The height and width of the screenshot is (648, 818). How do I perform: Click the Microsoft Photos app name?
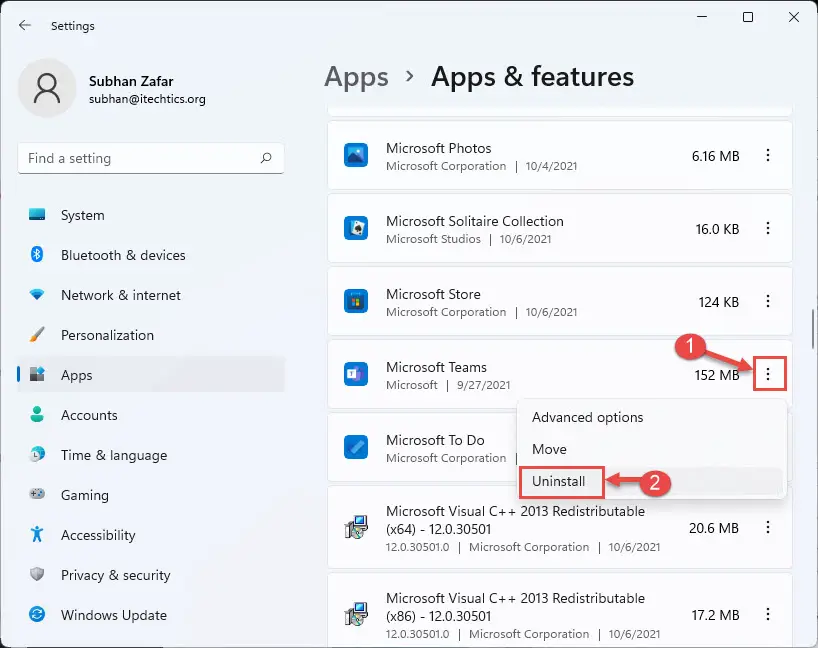pos(439,148)
